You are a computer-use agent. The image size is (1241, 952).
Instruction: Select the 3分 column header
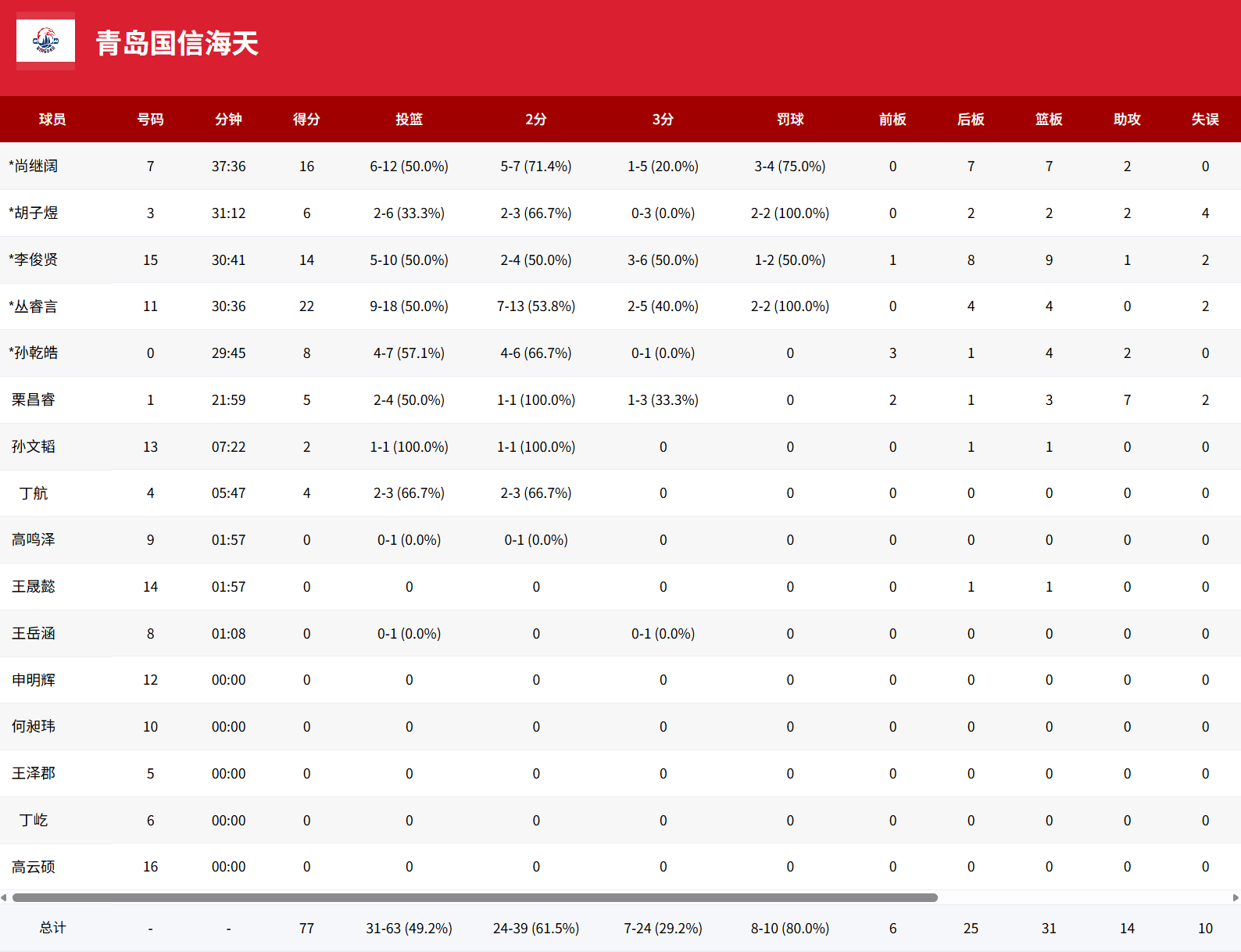(663, 120)
